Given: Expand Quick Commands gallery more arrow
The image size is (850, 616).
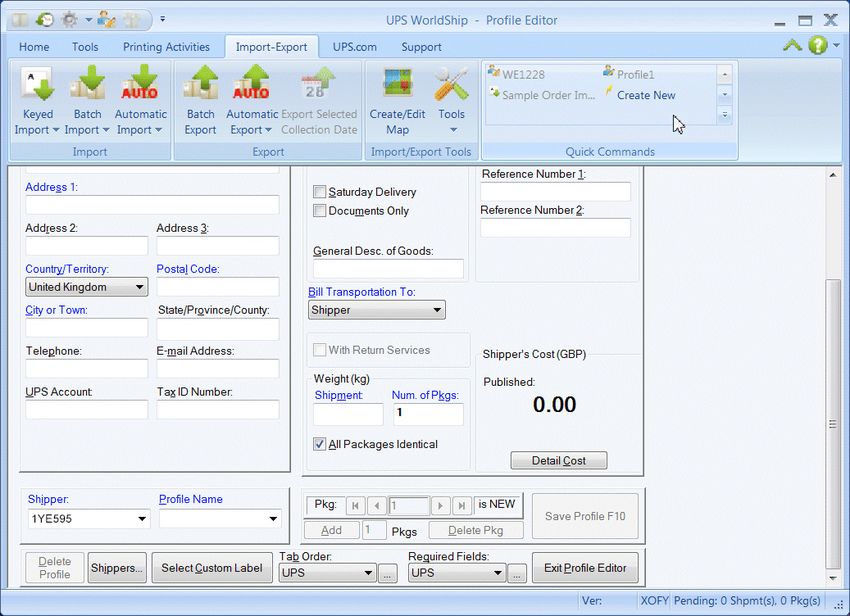Looking at the screenshot, I should click(724, 115).
